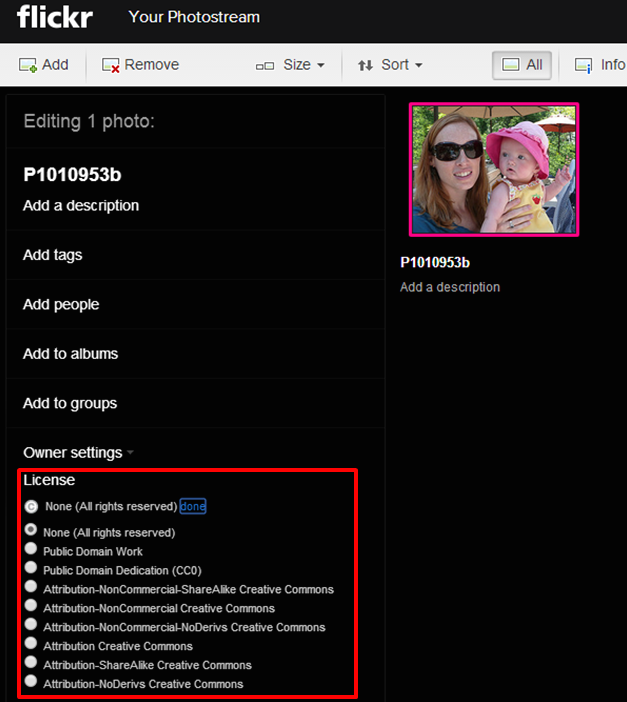This screenshot has width=627, height=702.
Task: Click the Info panel icon
Action: click(584, 66)
